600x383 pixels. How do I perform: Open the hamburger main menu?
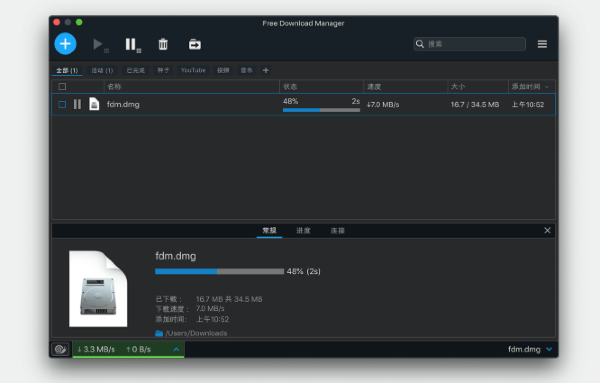tap(542, 44)
